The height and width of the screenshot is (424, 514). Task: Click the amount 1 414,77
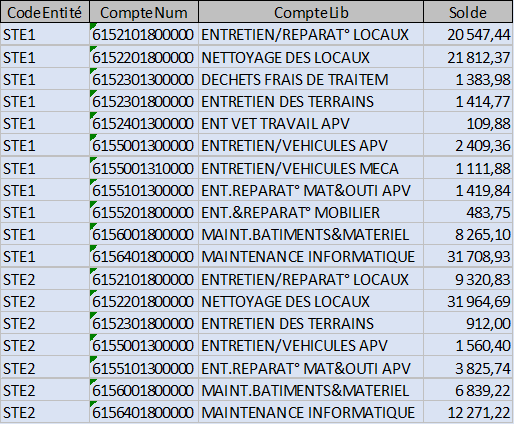coord(468,102)
